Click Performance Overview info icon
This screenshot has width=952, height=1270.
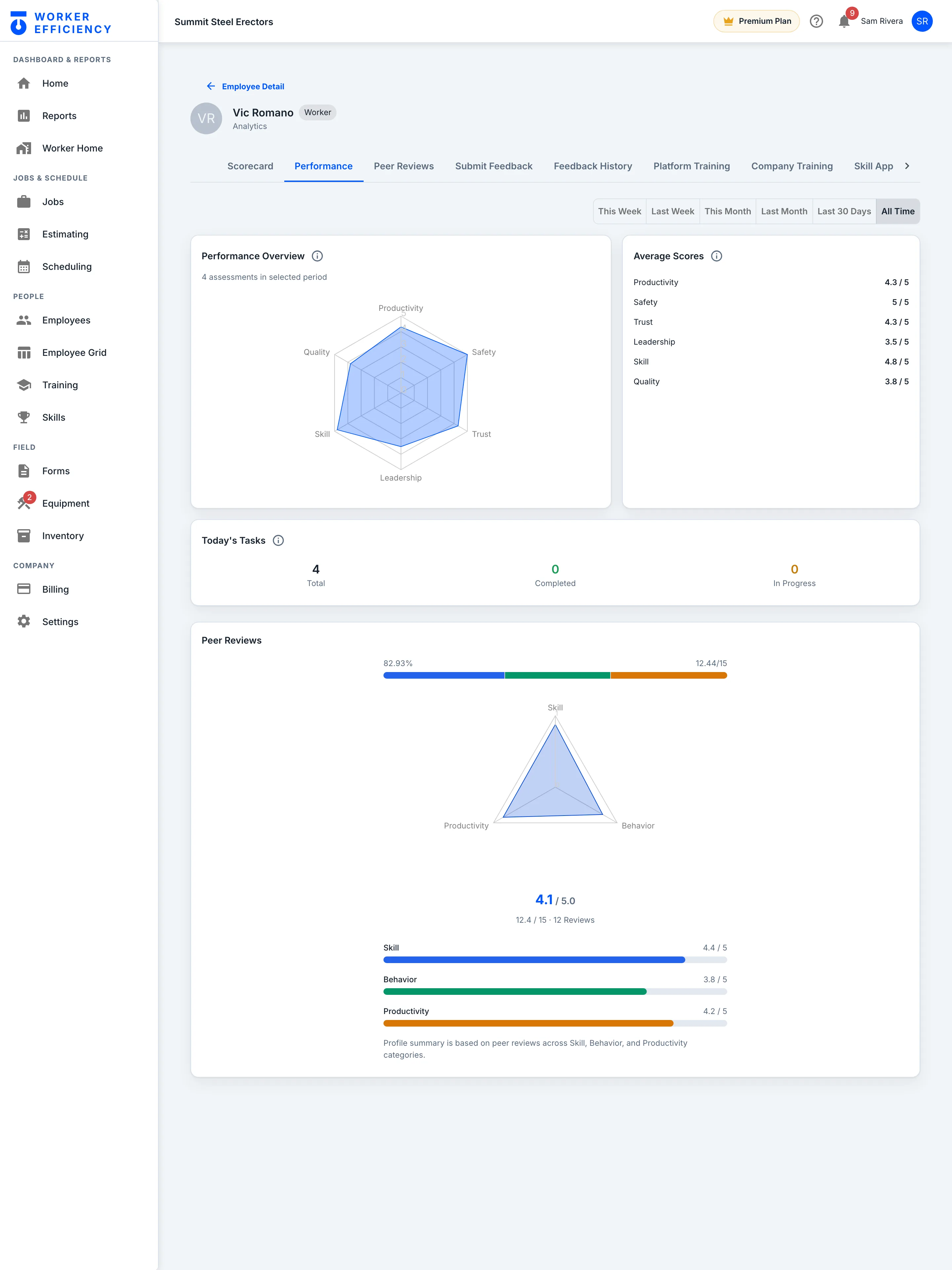pos(317,256)
